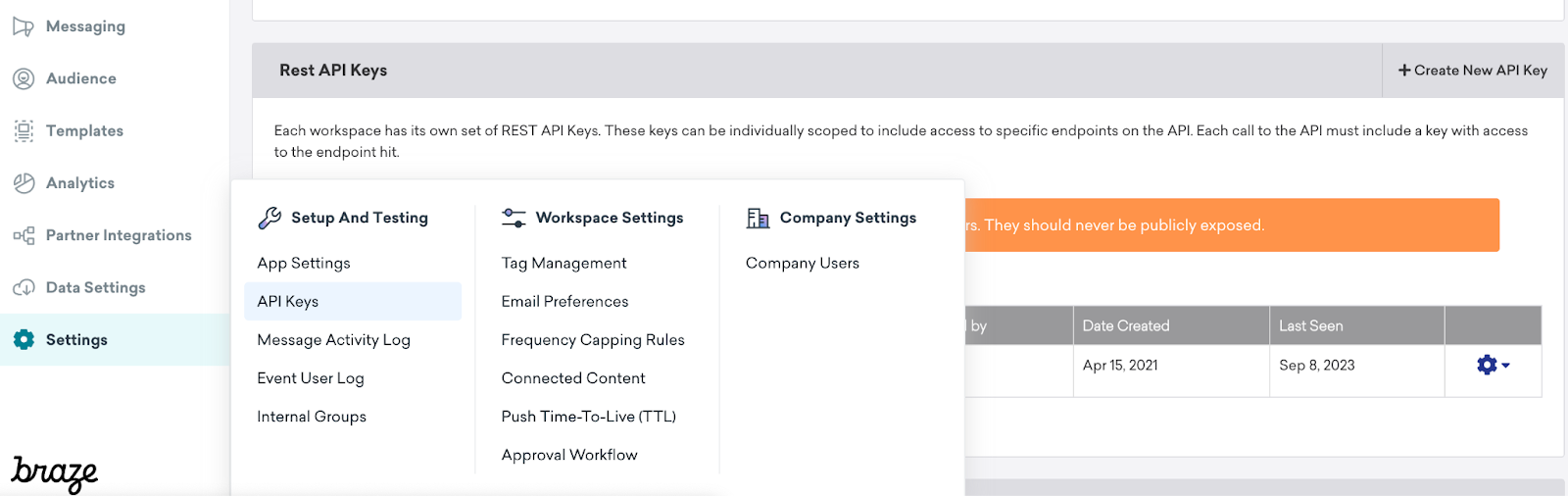Click the Settings gear sidebar icon
1568x496 pixels.
(x=24, y=340)
